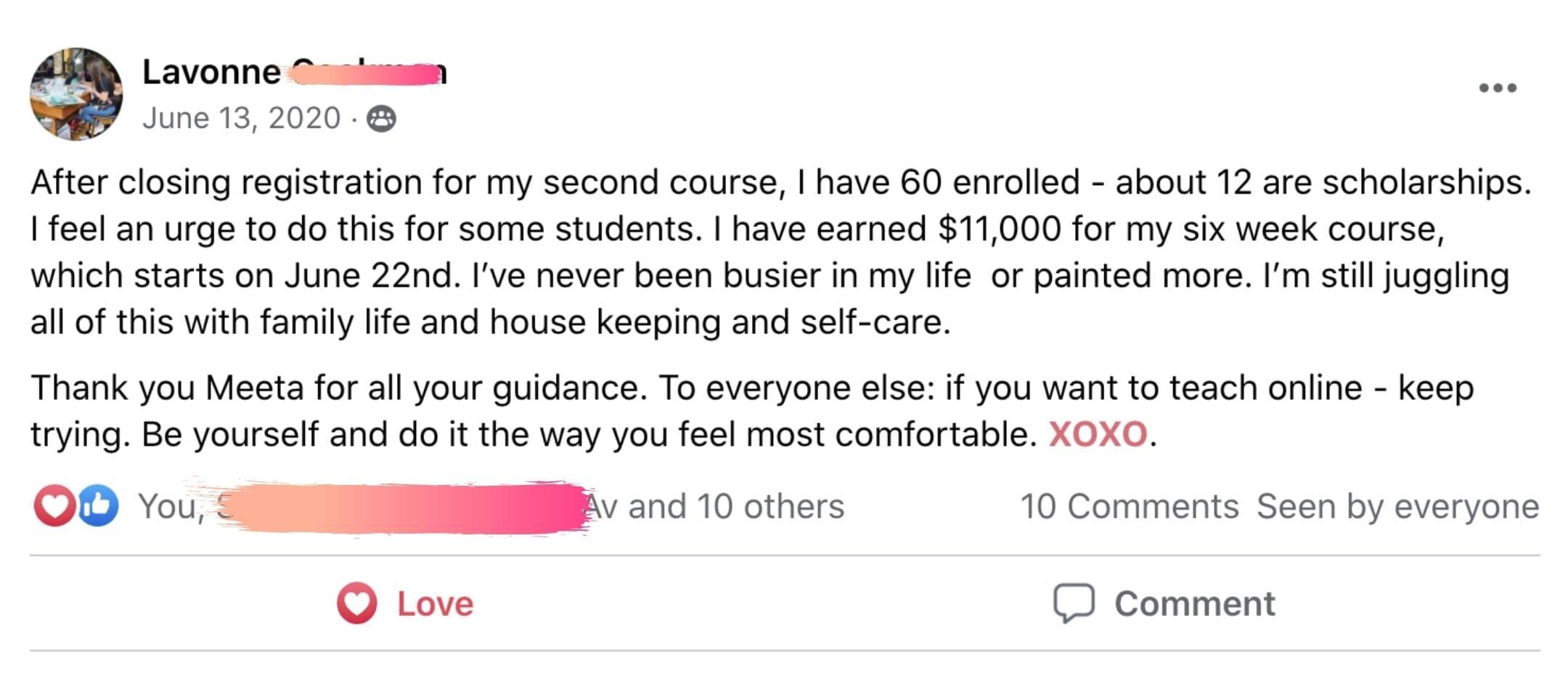Click the speech bubble Comment icon

1074,603
